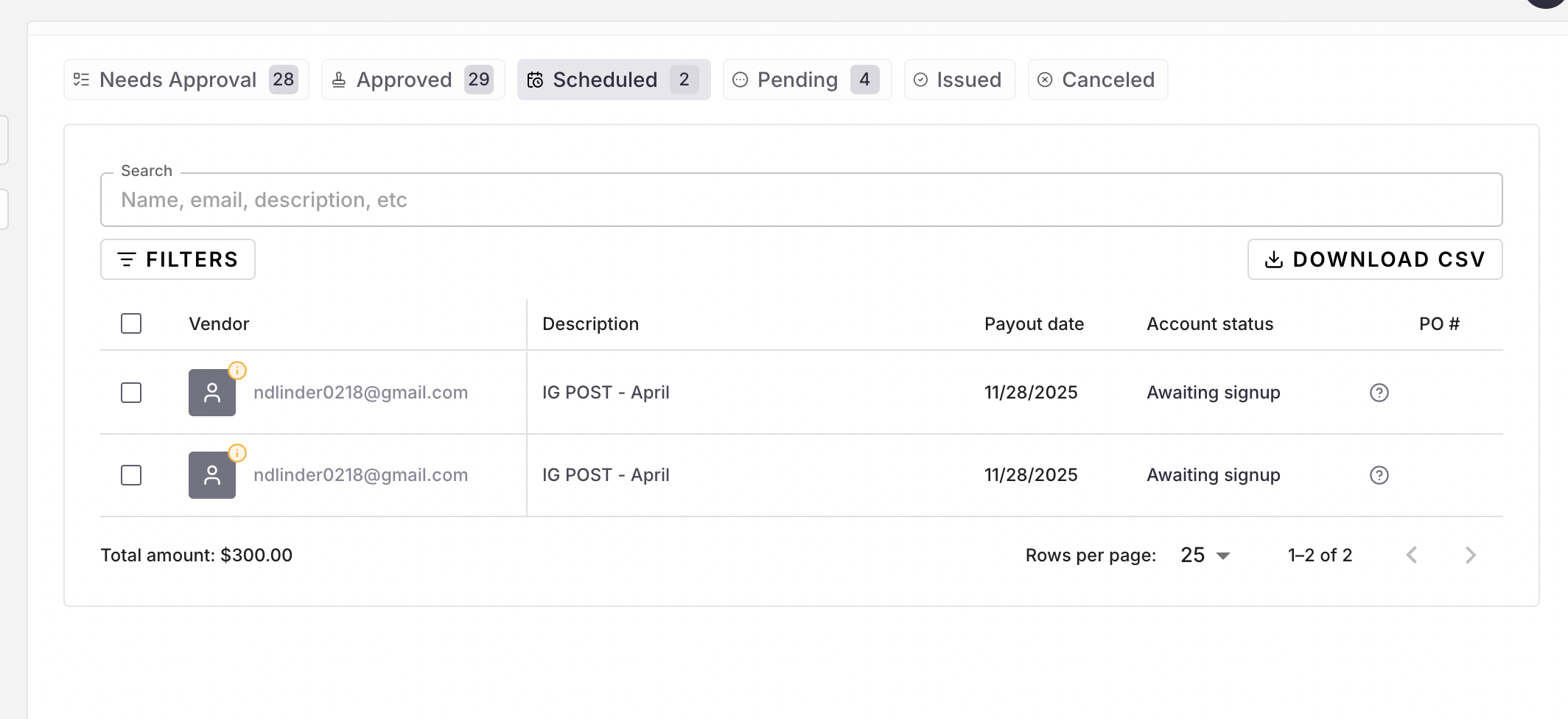
Task: Download the CSV file
Action: point(1374,259)
